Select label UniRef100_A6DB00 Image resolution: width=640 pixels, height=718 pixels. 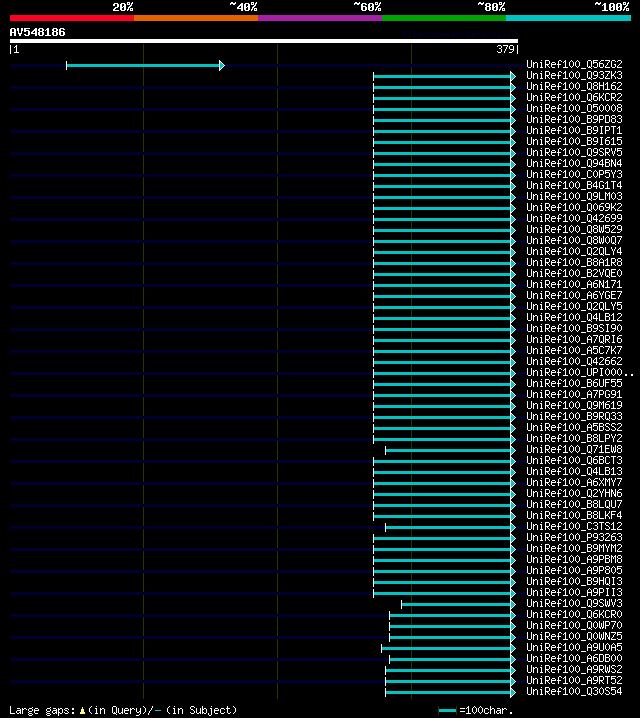pos(574,658)
